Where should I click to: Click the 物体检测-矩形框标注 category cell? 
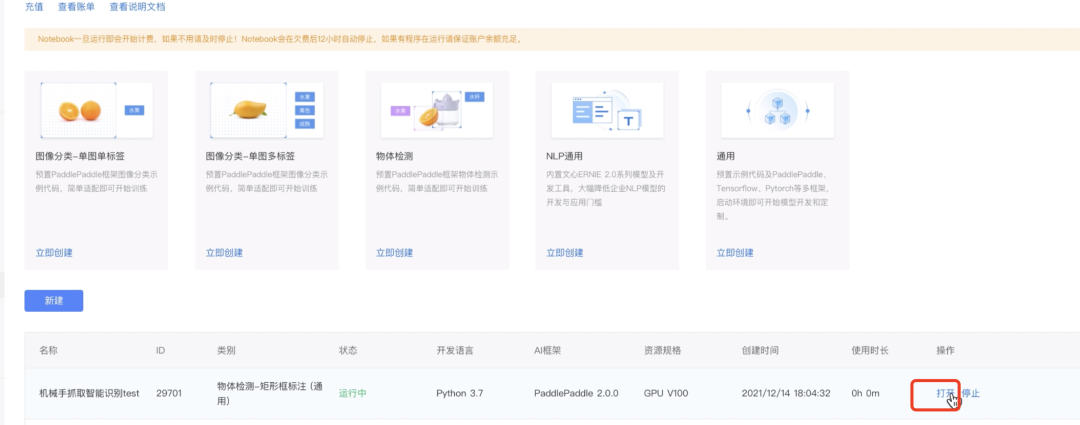(x=269, y=393)
